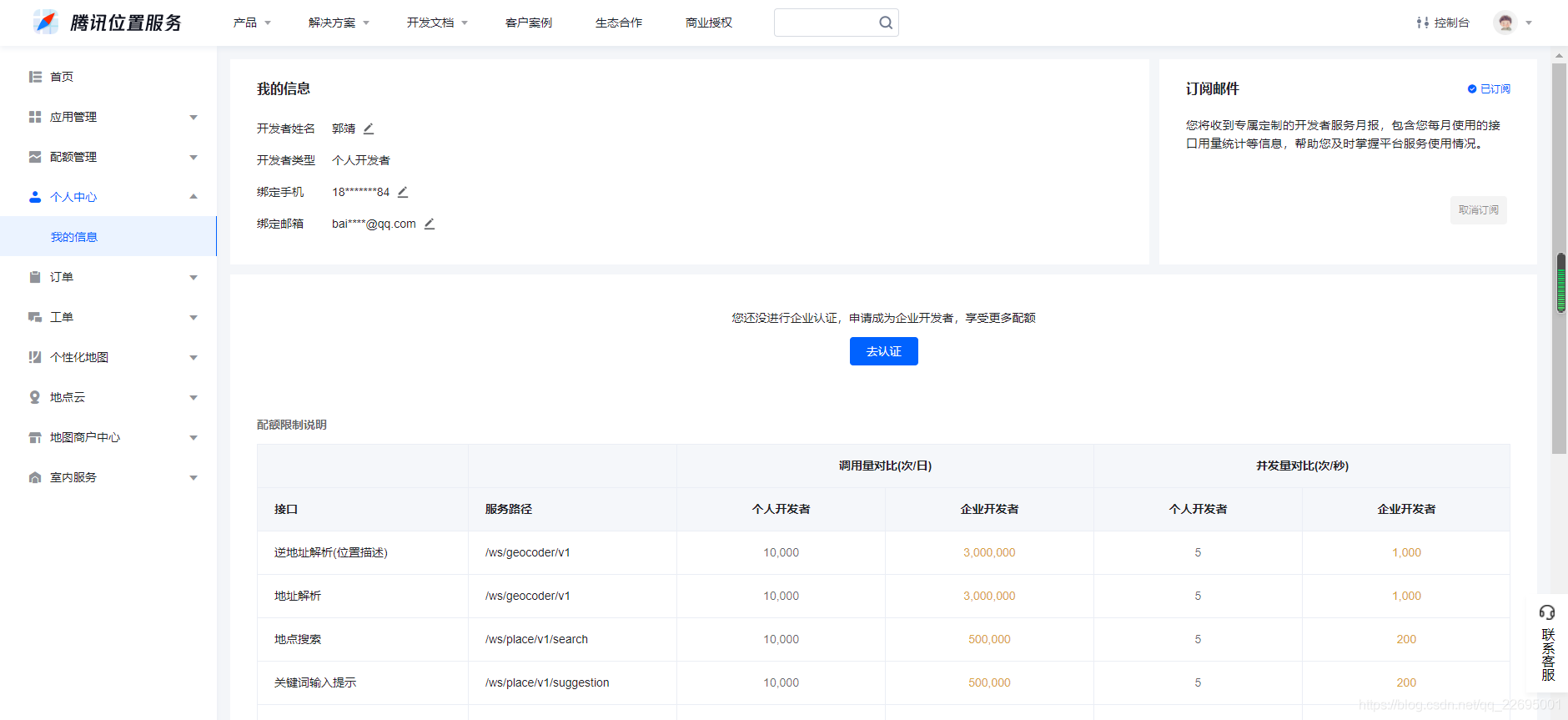Click the 个人开发者 developer type value
The height and width of the screenshot is (720, 1568).
(361, 160)
